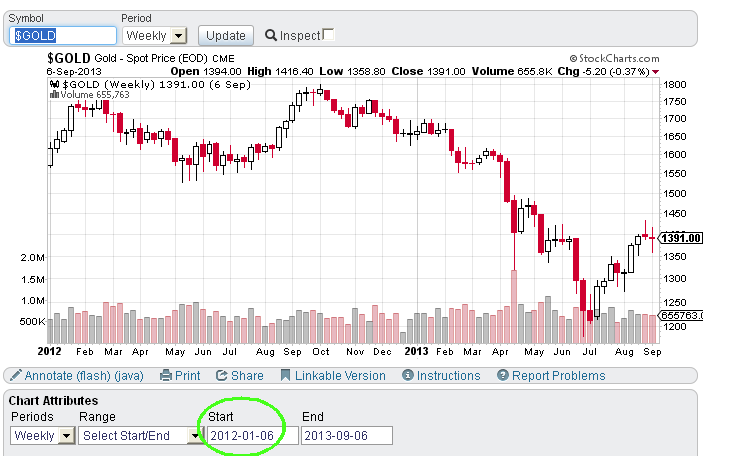This screenshot has width=749, height=456.
Task: Click the Update button
Action: pos(225,35)
